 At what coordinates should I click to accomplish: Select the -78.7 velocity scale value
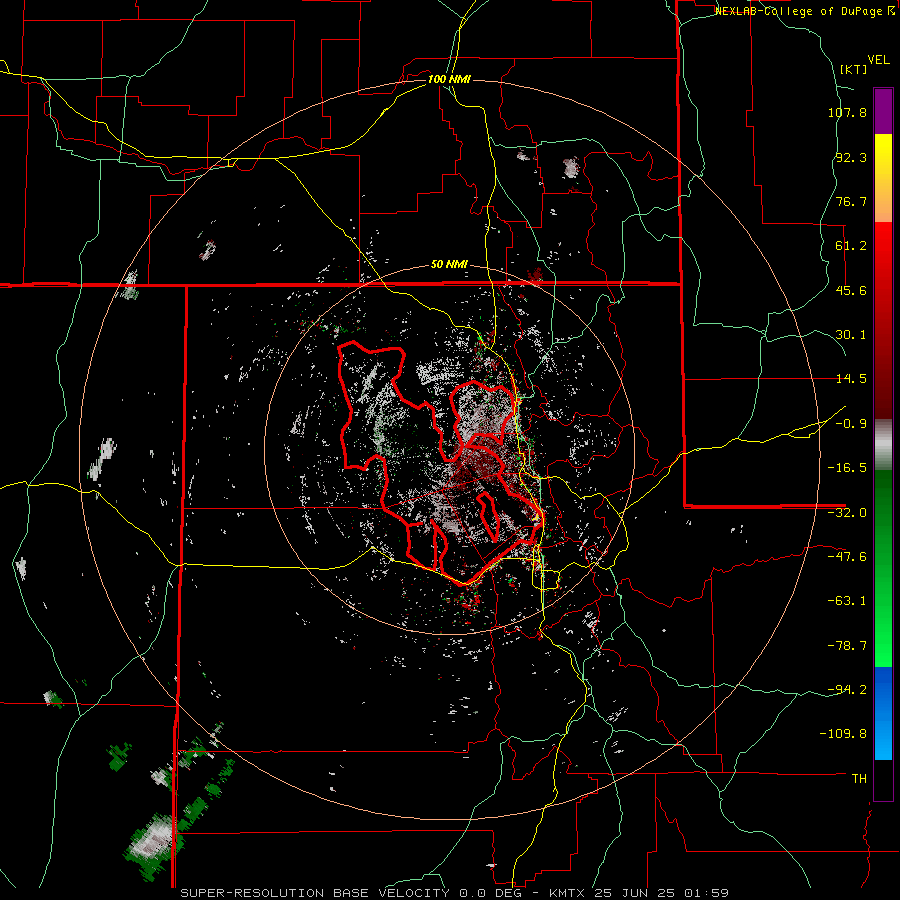click(847, 646)
